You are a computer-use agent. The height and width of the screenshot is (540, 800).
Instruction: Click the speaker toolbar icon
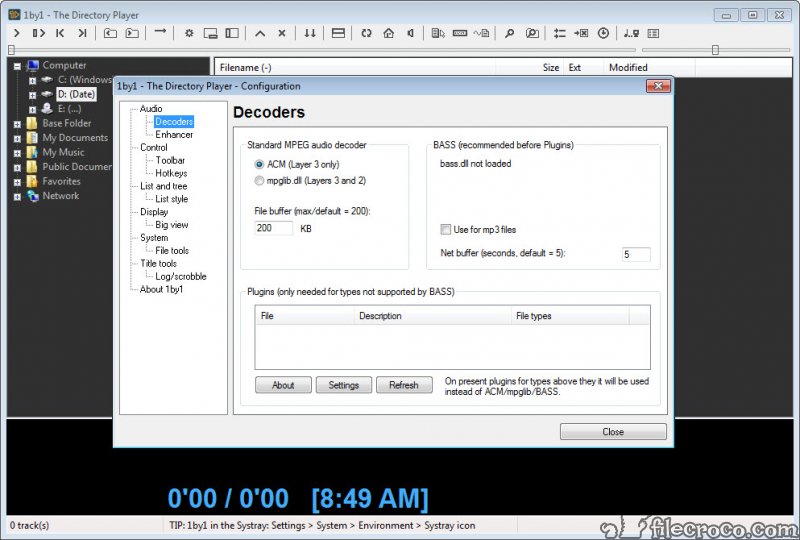[x=410, y=33]
